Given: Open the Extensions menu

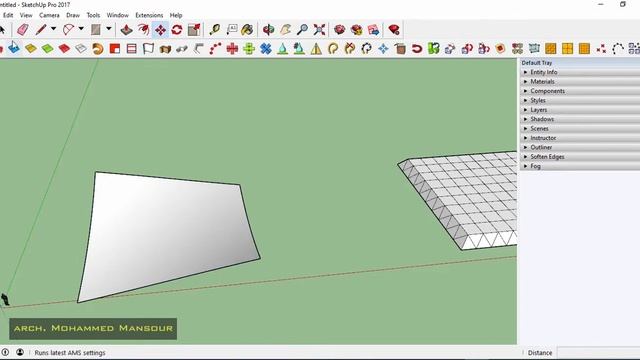Looking at the screenshot, I should 149,15.
